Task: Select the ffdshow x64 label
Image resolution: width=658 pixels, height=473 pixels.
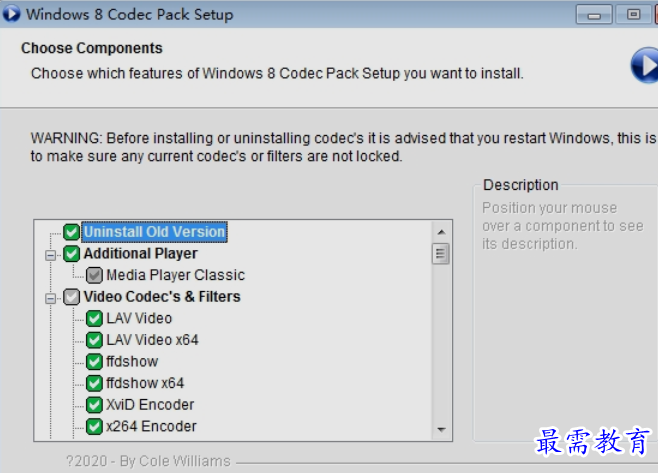Action: point(145,383)
